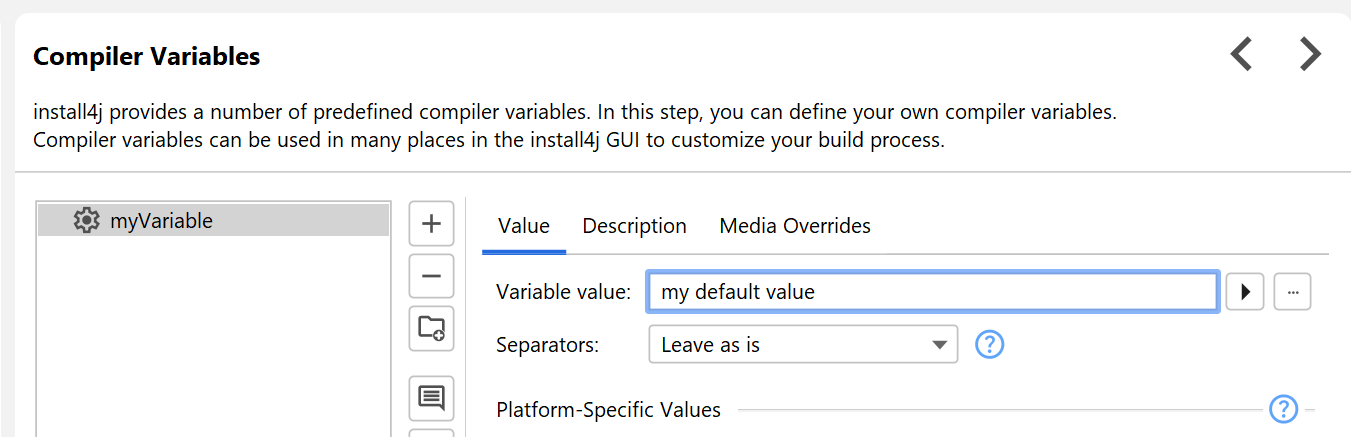The image size is (1351, 437).
Task: Click the Separators dropdown arrow
Action: click(939, 345)
